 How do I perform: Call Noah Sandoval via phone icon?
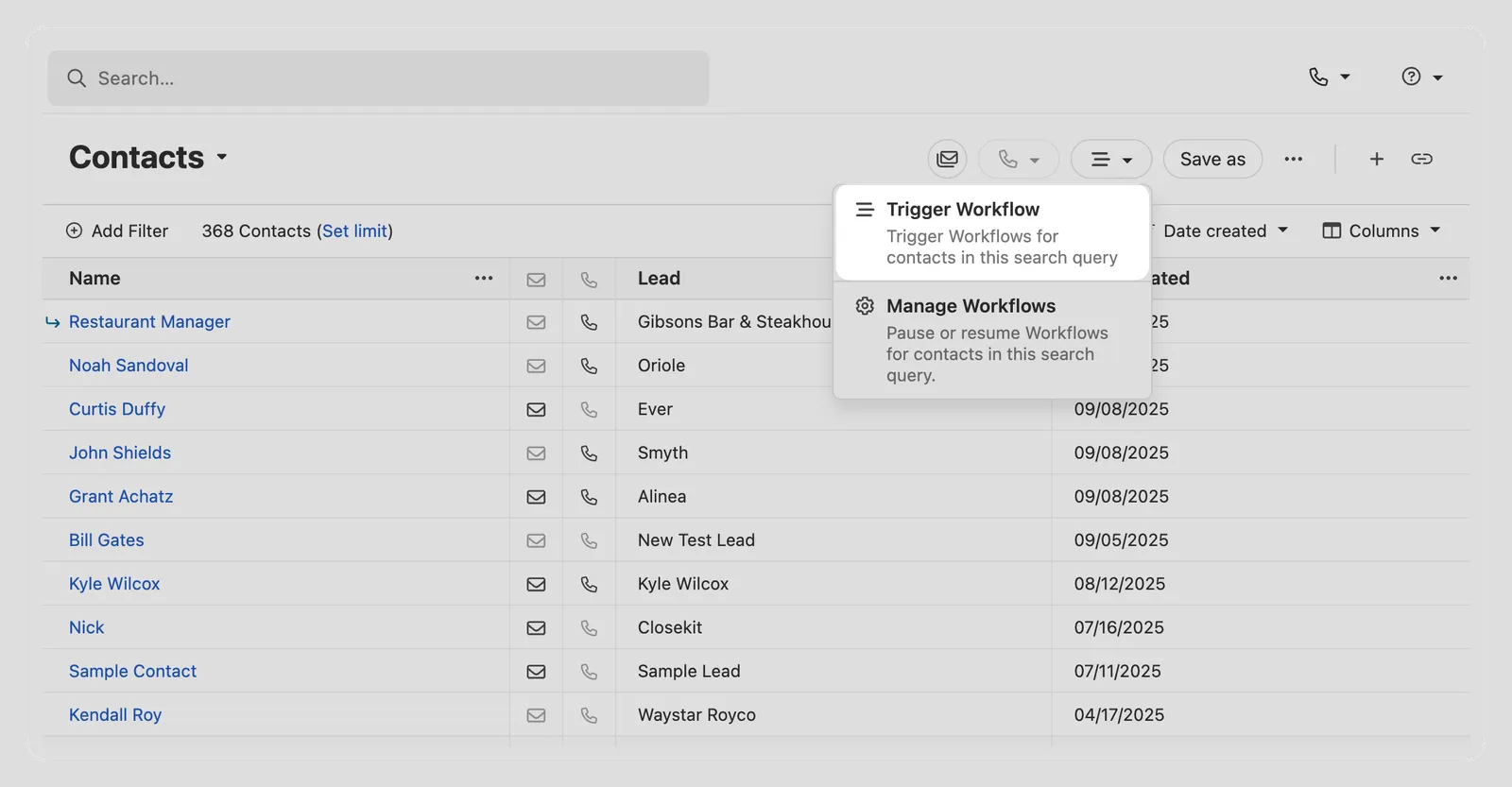click(589, 365)
